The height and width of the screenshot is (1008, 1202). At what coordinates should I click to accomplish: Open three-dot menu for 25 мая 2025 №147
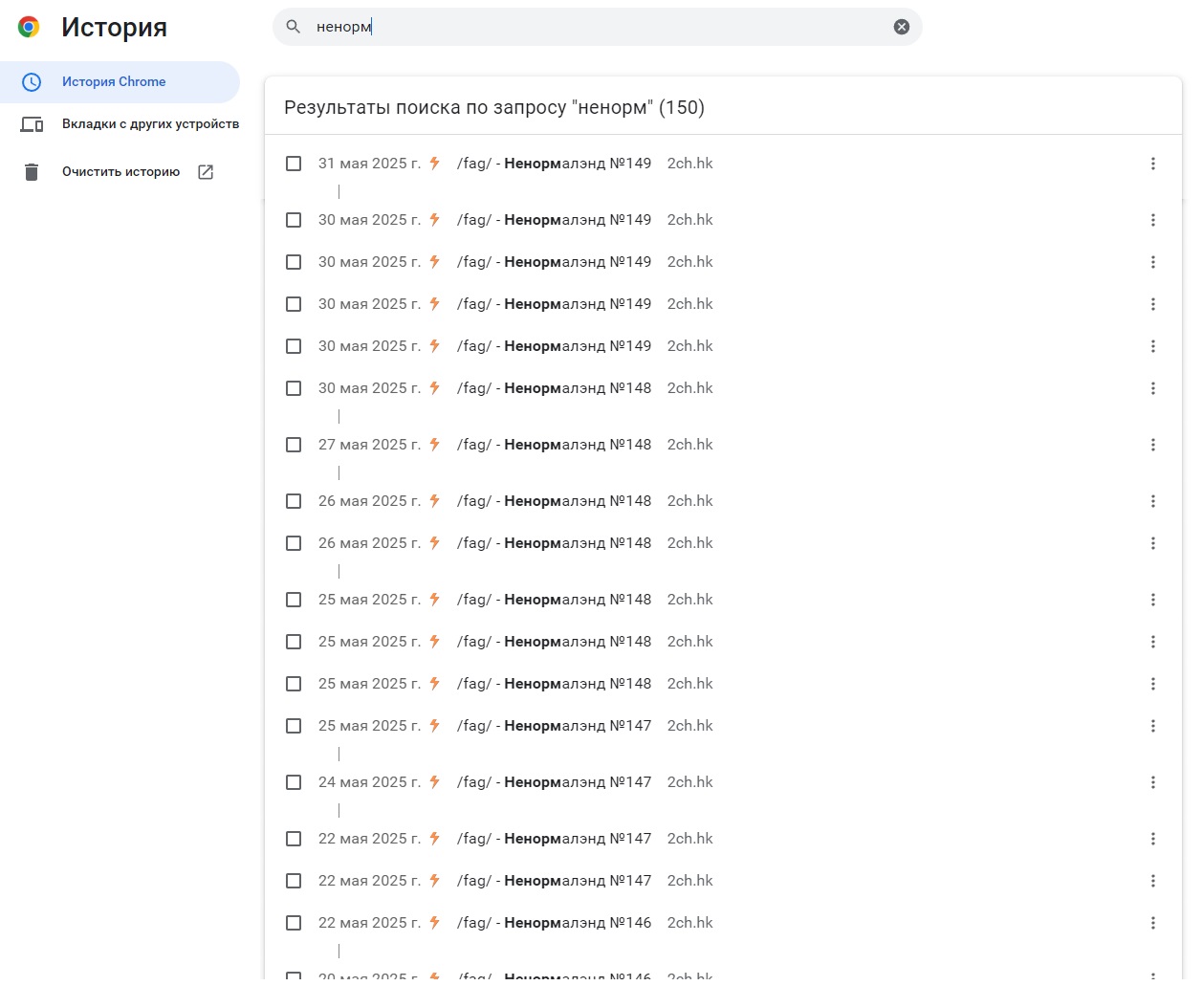click(1153, 726)
